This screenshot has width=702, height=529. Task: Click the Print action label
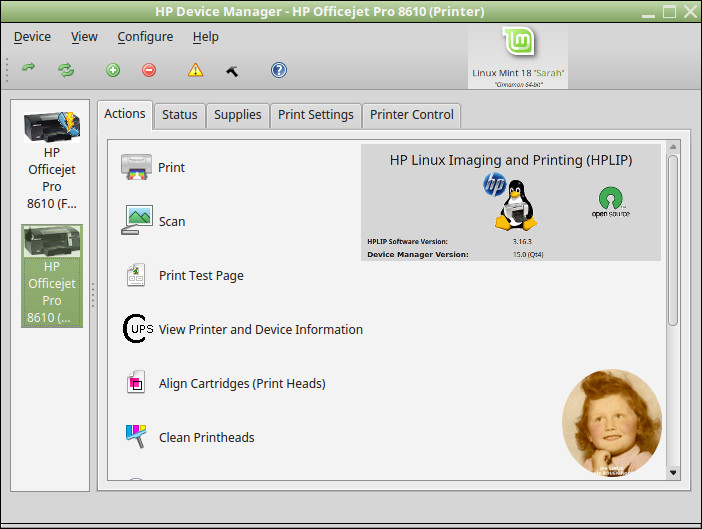click(171, 168)
